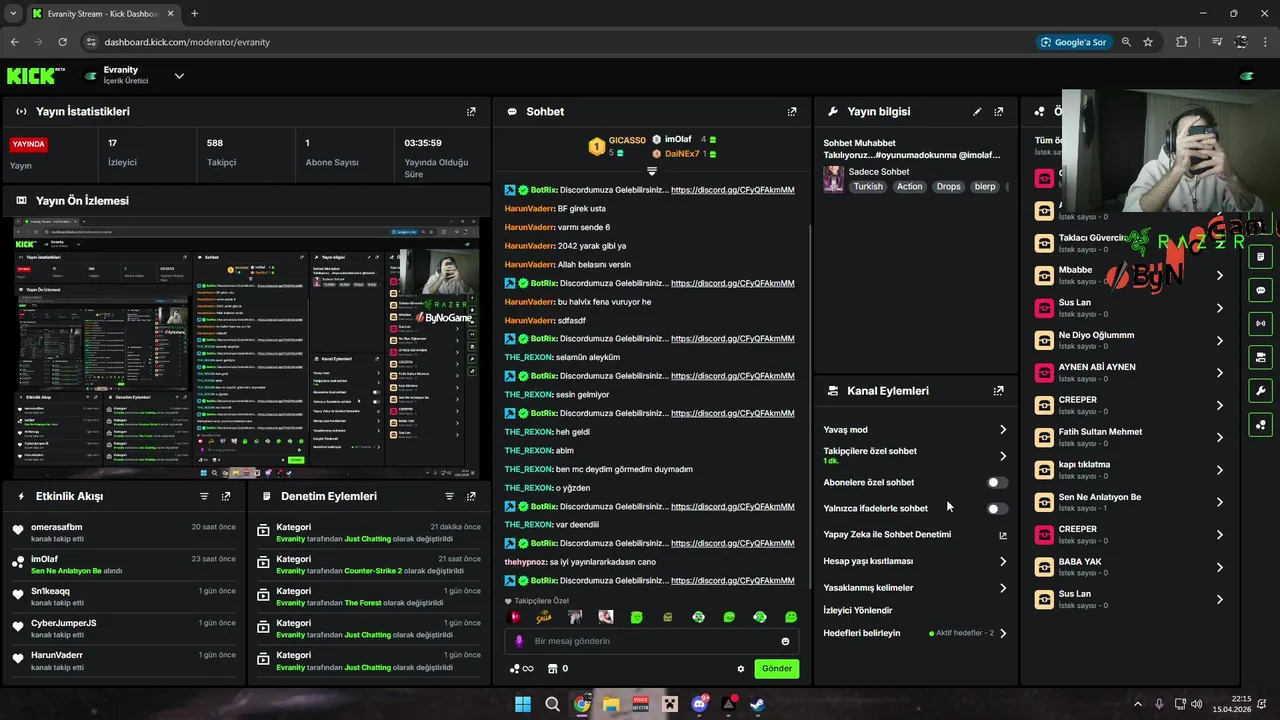Open the Windows Start menu
This screenshot has width=1280, height=720.
pos(523,704)
